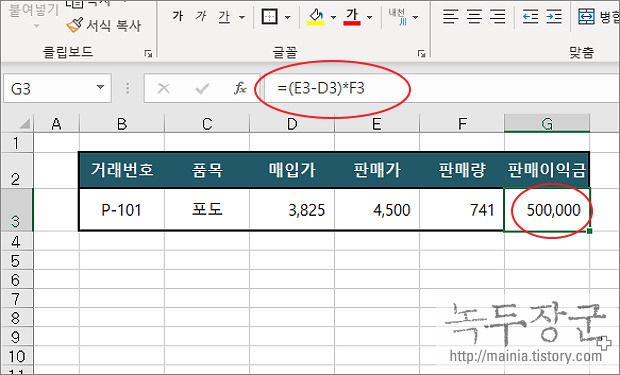Confirm formula entry with the checkmark icon
Screen dimensions: 620x375
click(x=202, y=88)
